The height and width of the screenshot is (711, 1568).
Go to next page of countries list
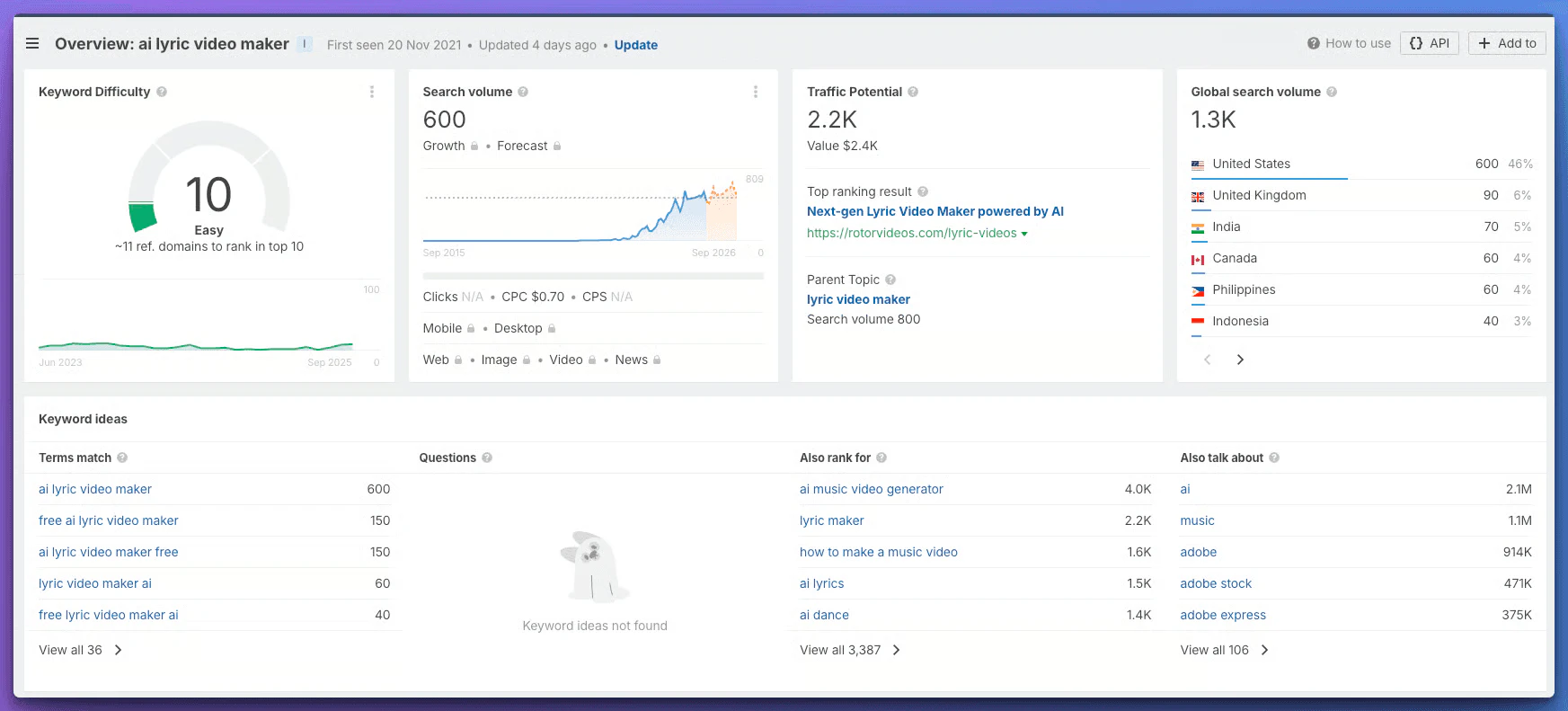coord(1240,360)
